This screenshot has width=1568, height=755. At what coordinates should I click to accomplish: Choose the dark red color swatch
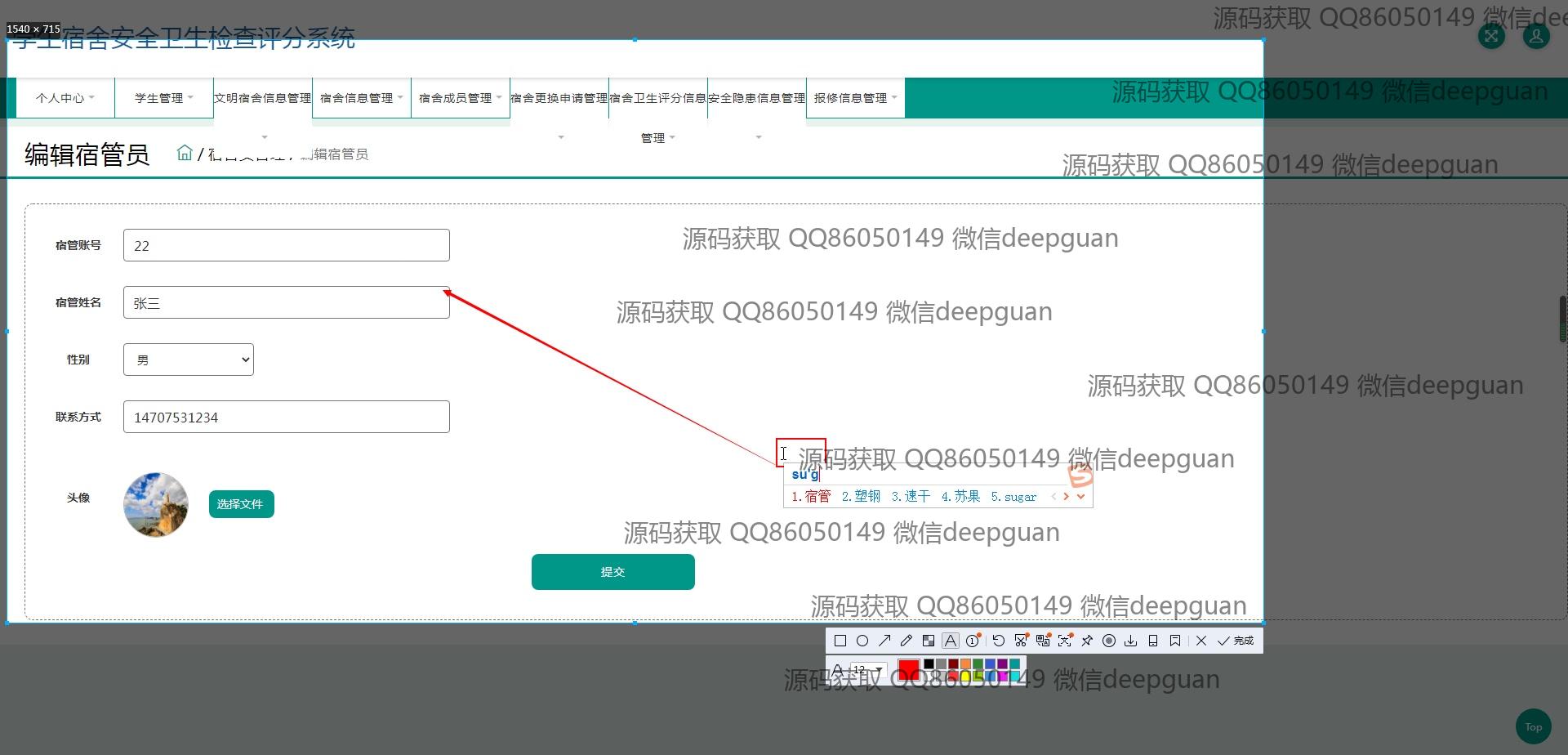[x=953, y=664]
